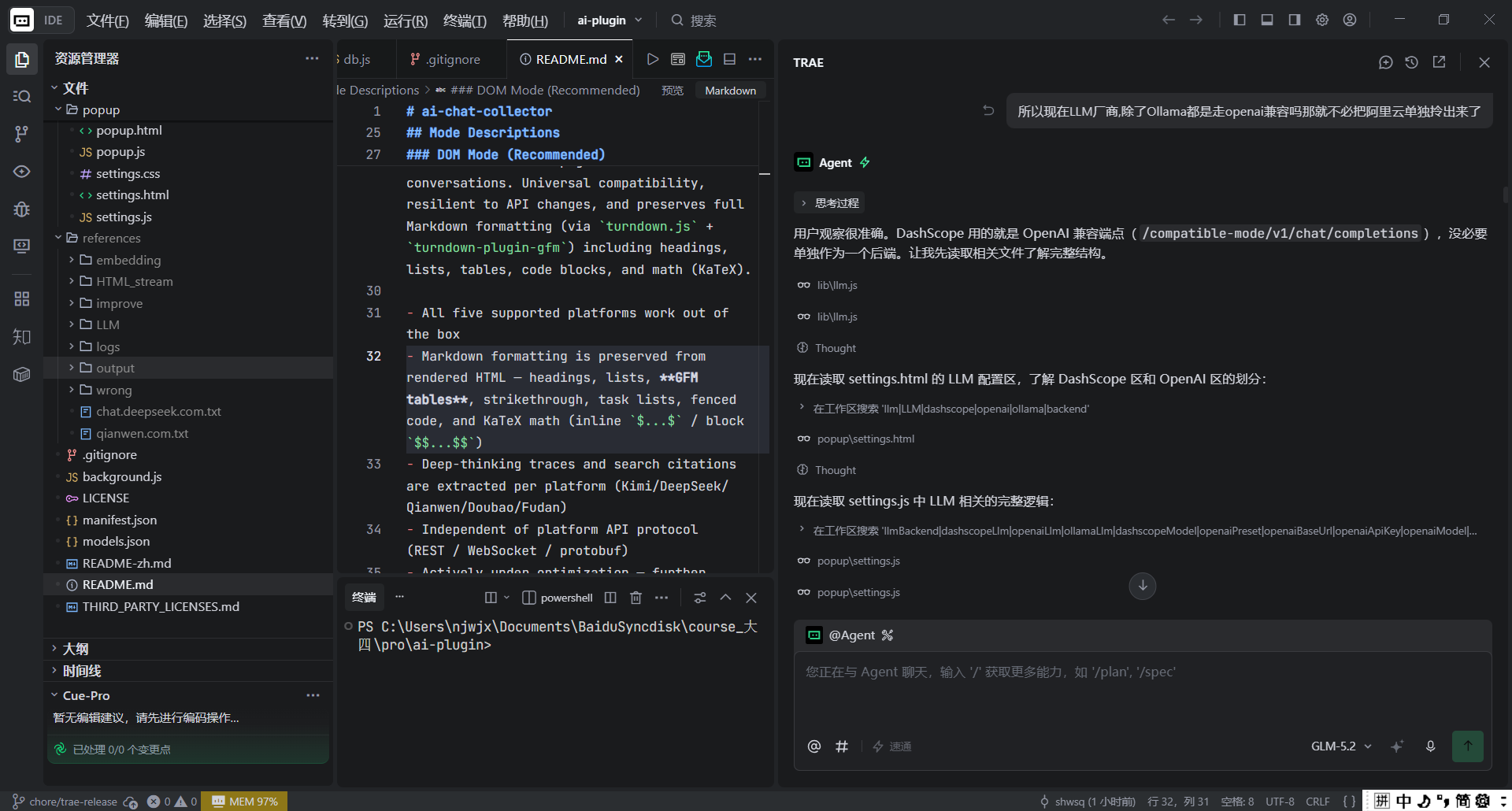Open the Explorer files icon in activity bar
Viewport: 1512px width, 811px height.
point(22,59)
